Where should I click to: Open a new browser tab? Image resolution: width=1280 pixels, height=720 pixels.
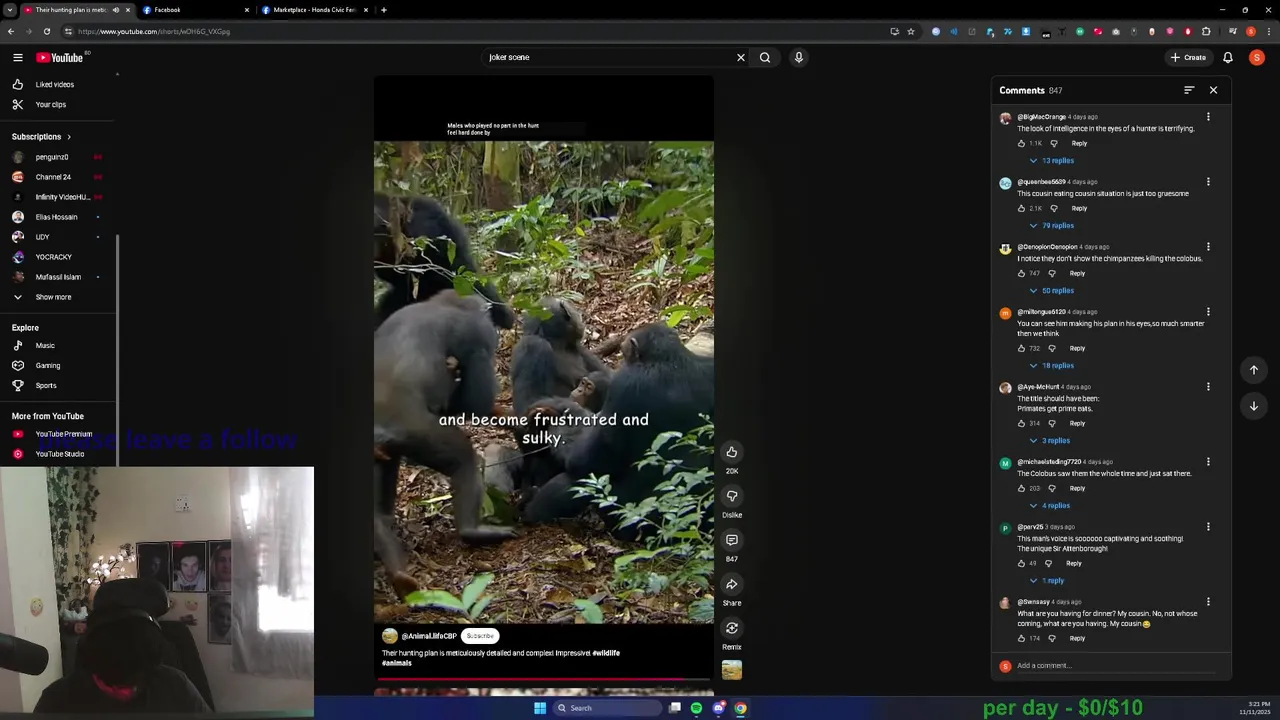coord(384,10)
